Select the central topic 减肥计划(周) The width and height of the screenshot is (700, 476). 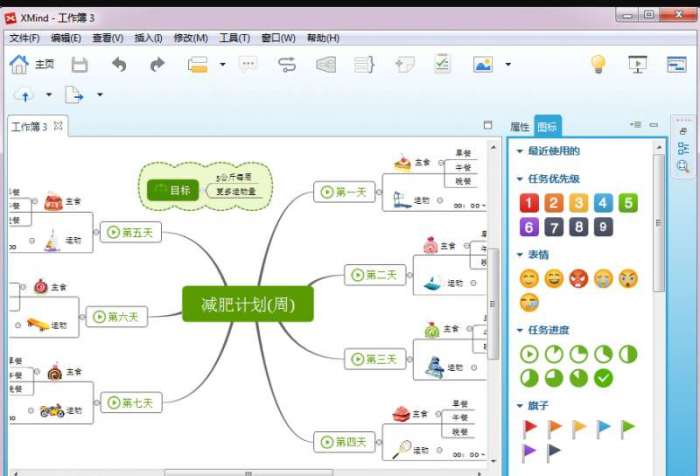pyautogui.click(x=248, y=304)
